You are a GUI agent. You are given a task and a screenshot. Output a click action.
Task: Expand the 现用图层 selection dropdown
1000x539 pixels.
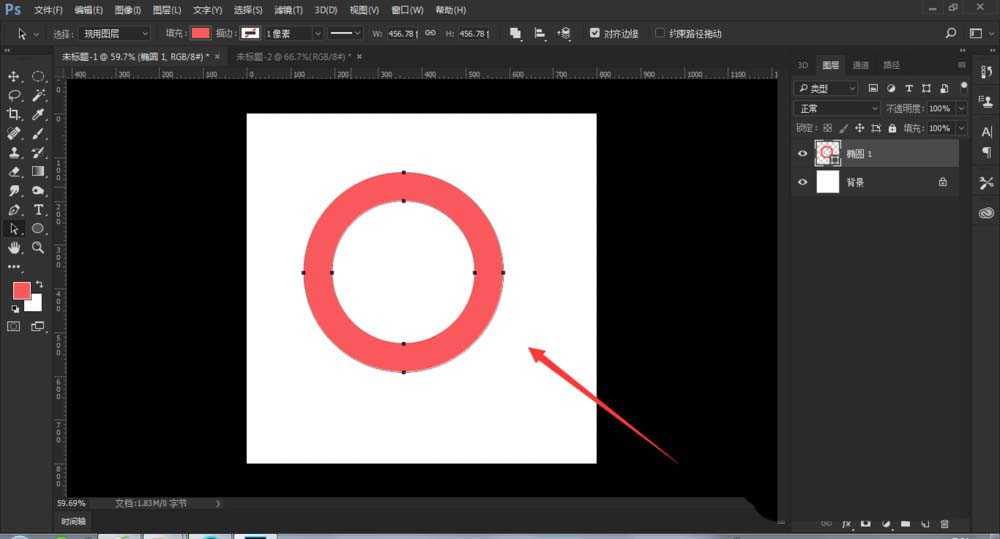115,33
